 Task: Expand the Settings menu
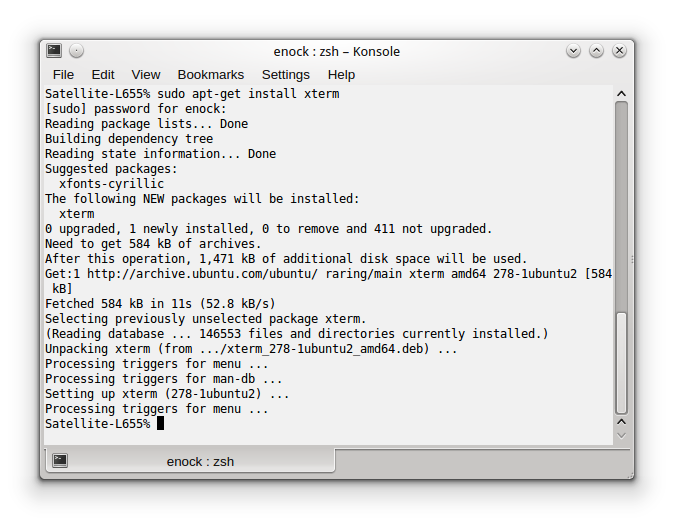click(x=286, y=75)
